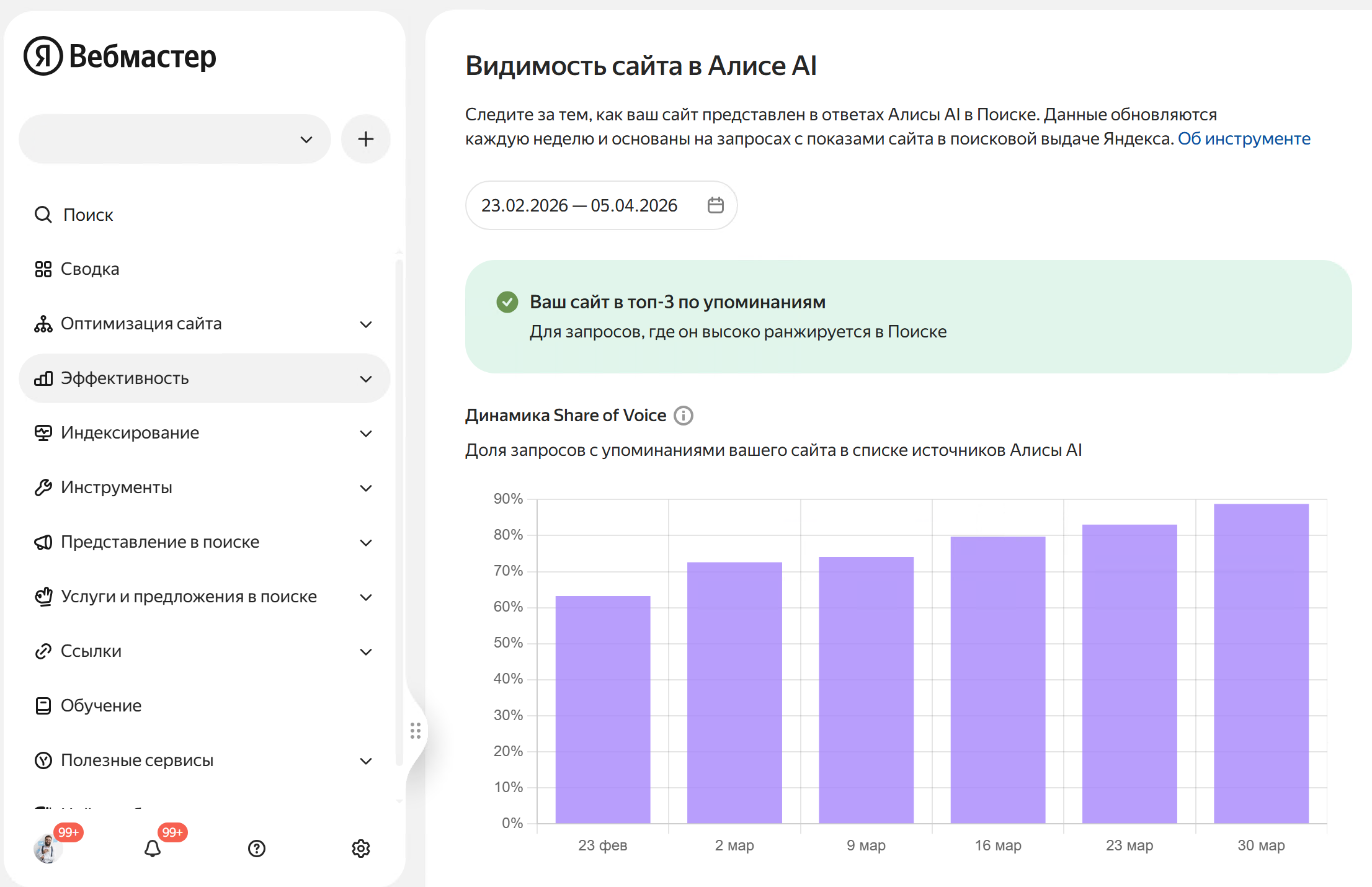
Task: Open help question mark icon
Action: pos(257,848)
